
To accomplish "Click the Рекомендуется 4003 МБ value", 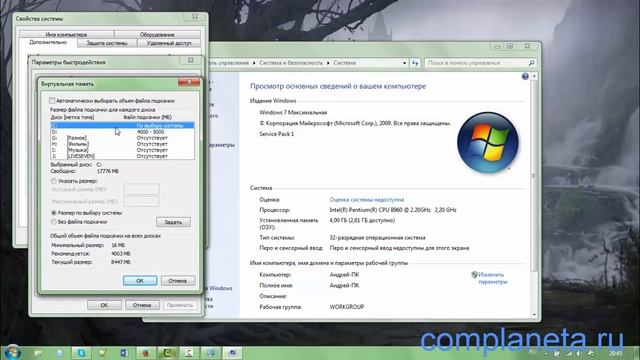I will click(x=120, y=253).
